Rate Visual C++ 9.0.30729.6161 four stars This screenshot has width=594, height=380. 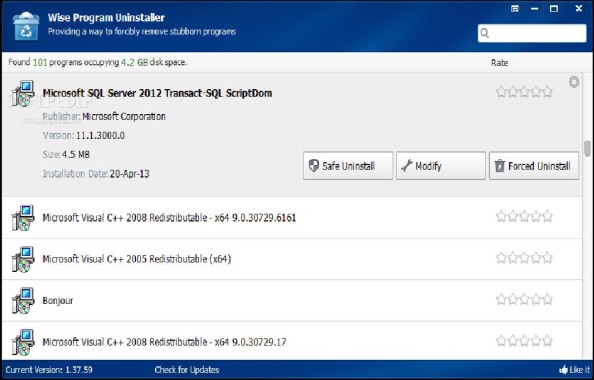536,216
